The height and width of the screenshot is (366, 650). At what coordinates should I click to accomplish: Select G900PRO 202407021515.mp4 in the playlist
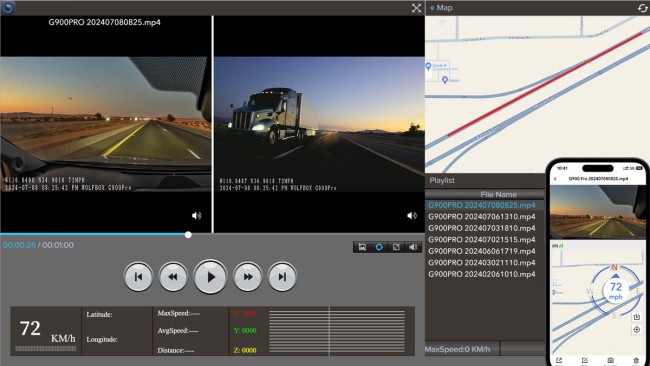click(482, 240)
